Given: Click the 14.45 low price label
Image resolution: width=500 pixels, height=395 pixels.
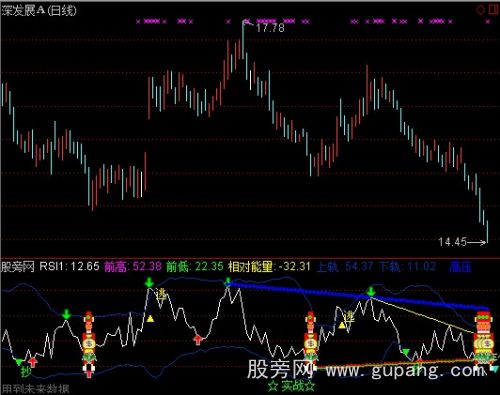Looking at the screenshot, I should (x=452, y=242).
